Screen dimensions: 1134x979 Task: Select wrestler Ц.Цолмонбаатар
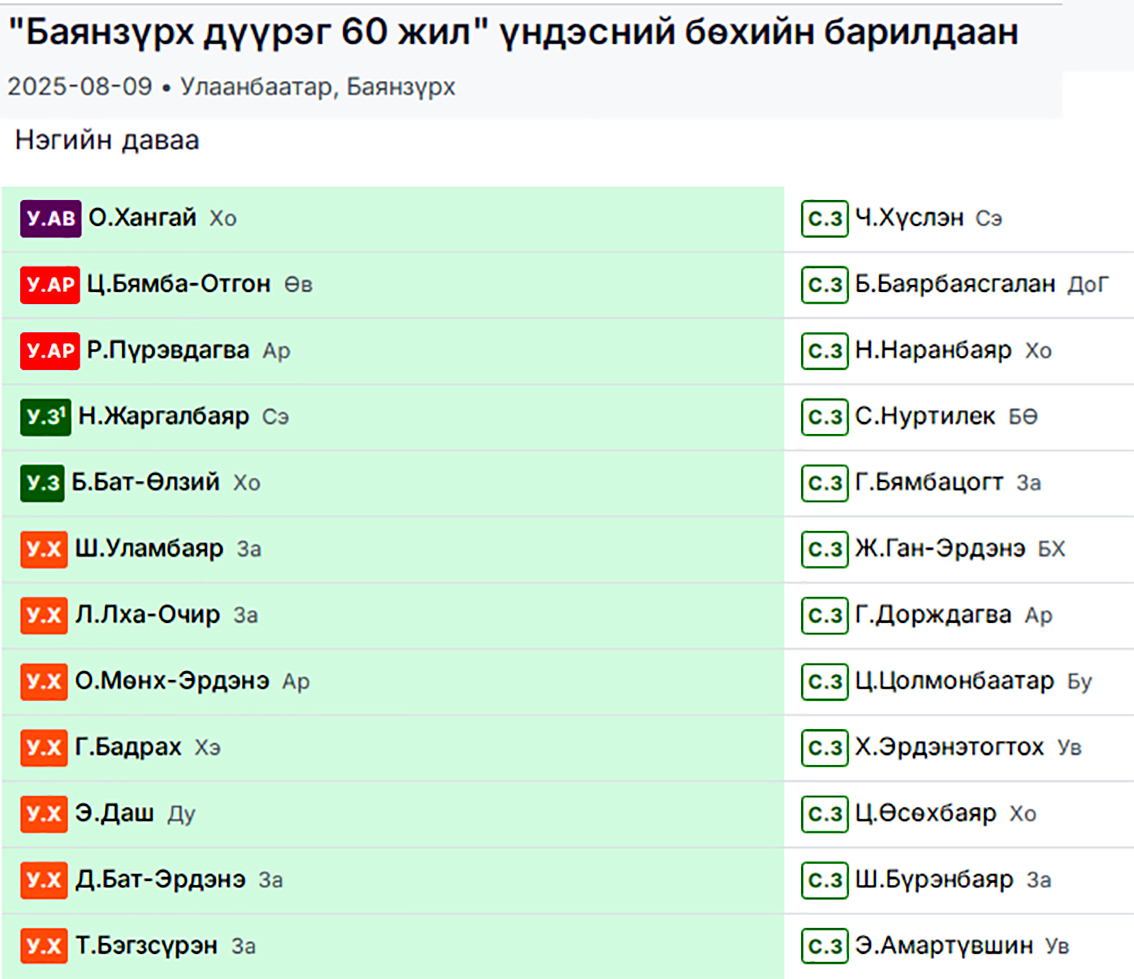(954, 681)
